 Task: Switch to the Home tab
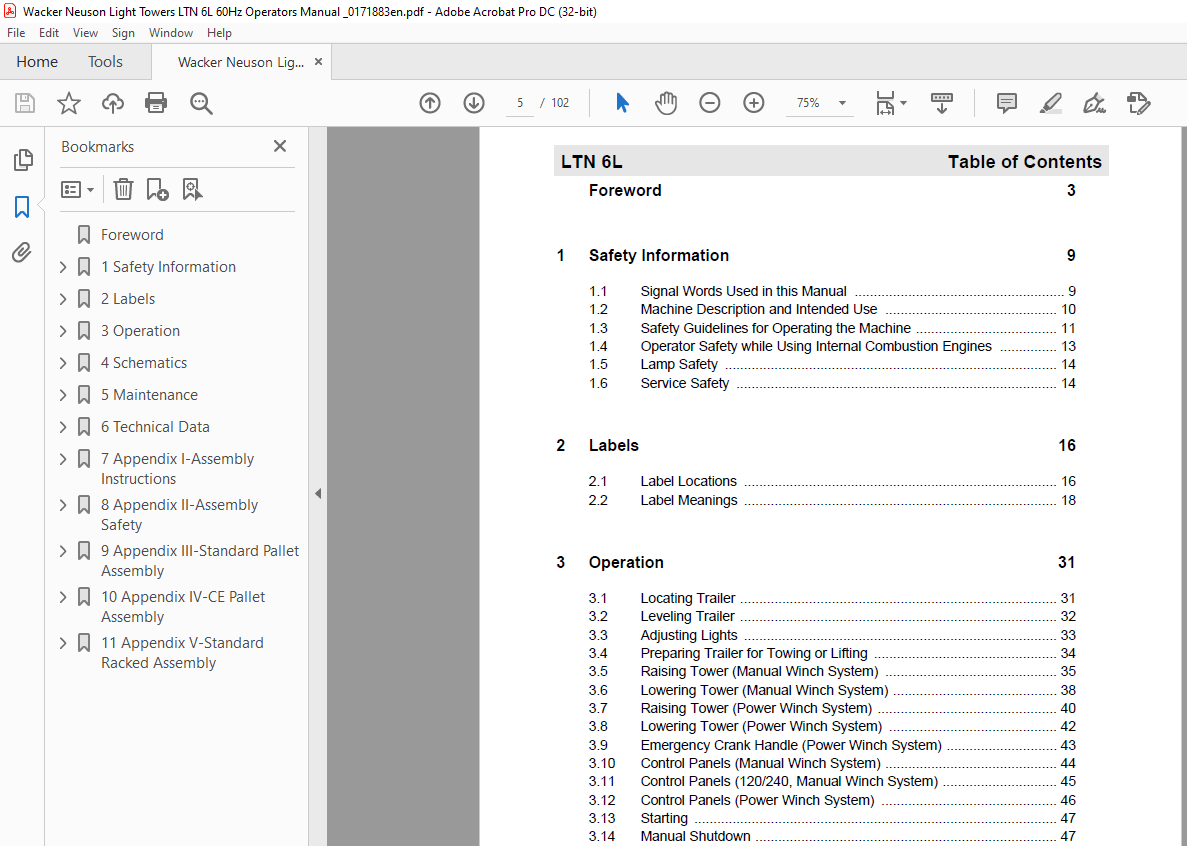tap(37, 62)
